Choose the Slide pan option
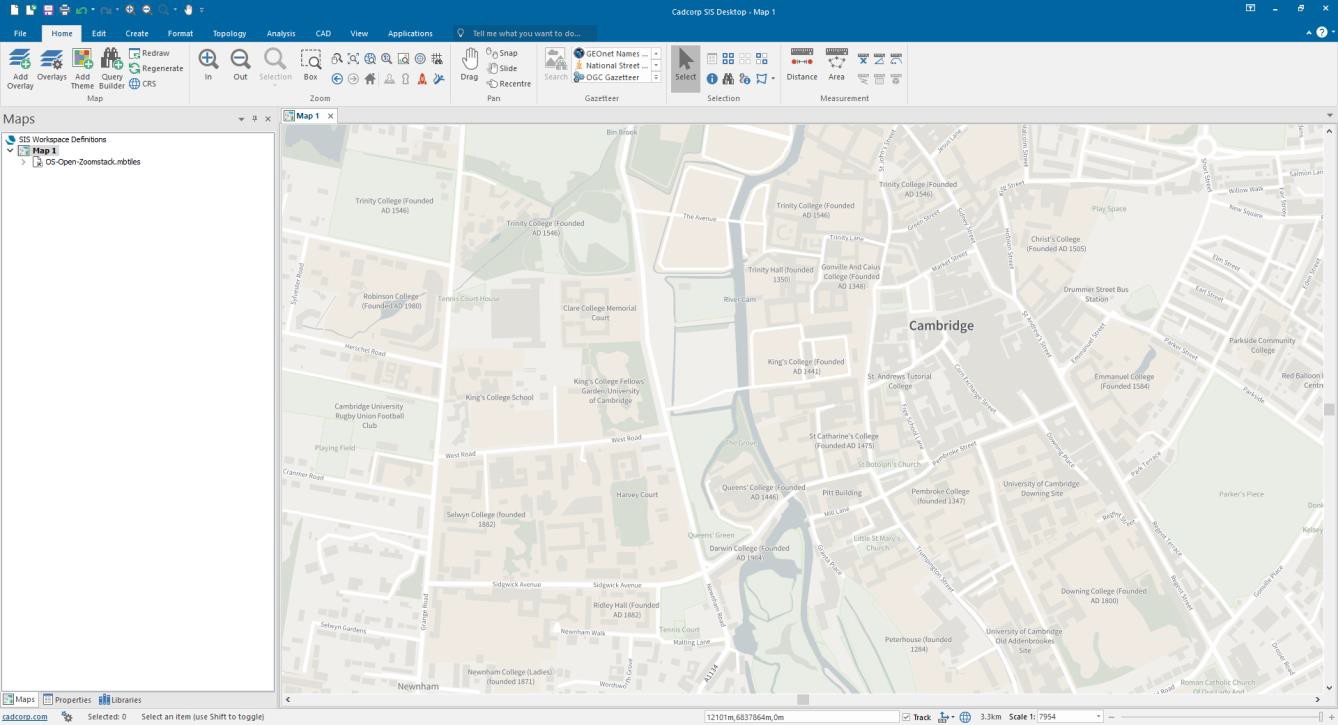Viewport: 1338px width, 725px height. 502,68
